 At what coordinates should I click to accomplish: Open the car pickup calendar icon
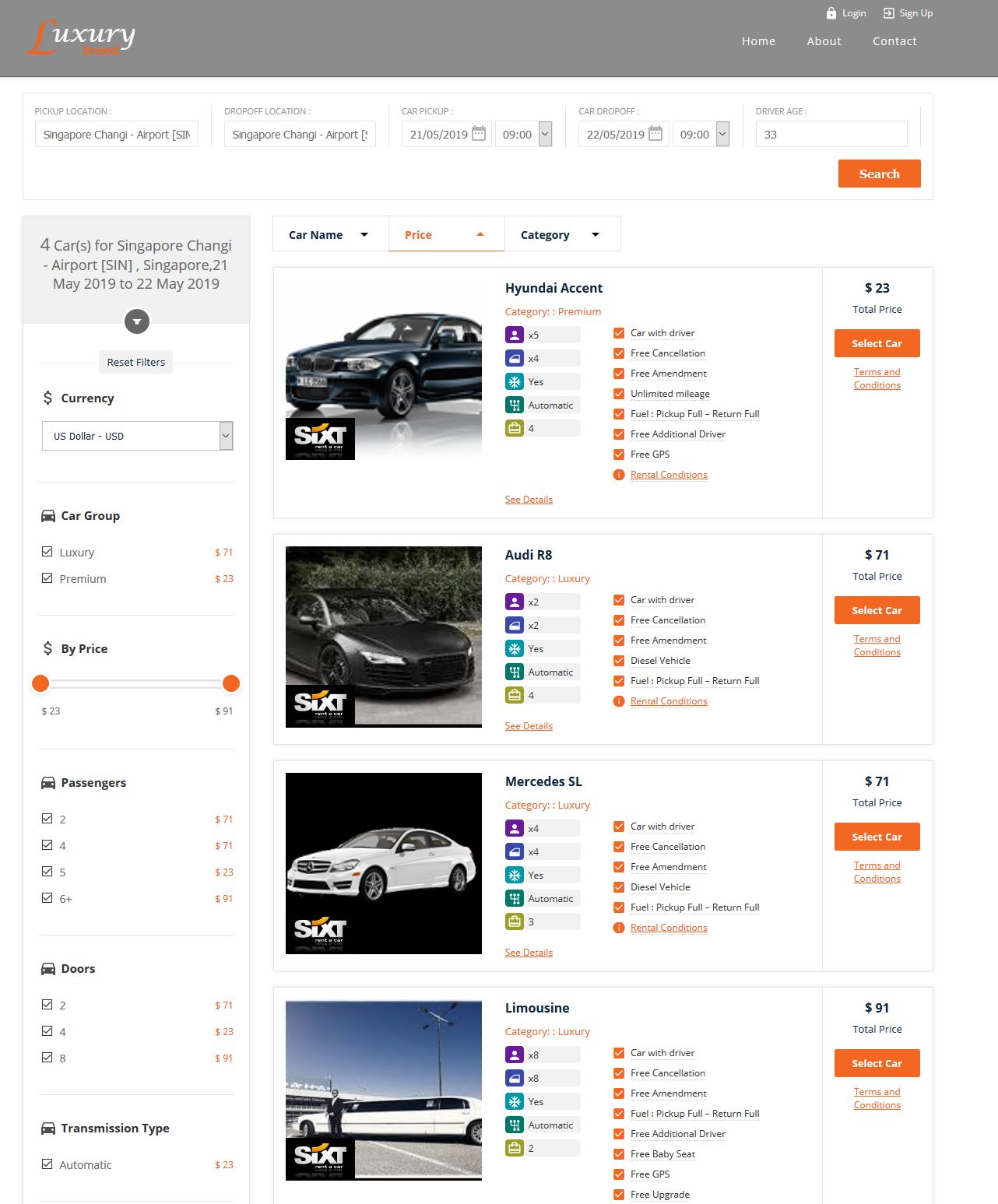pyautogui.click(x=479, y=134)
